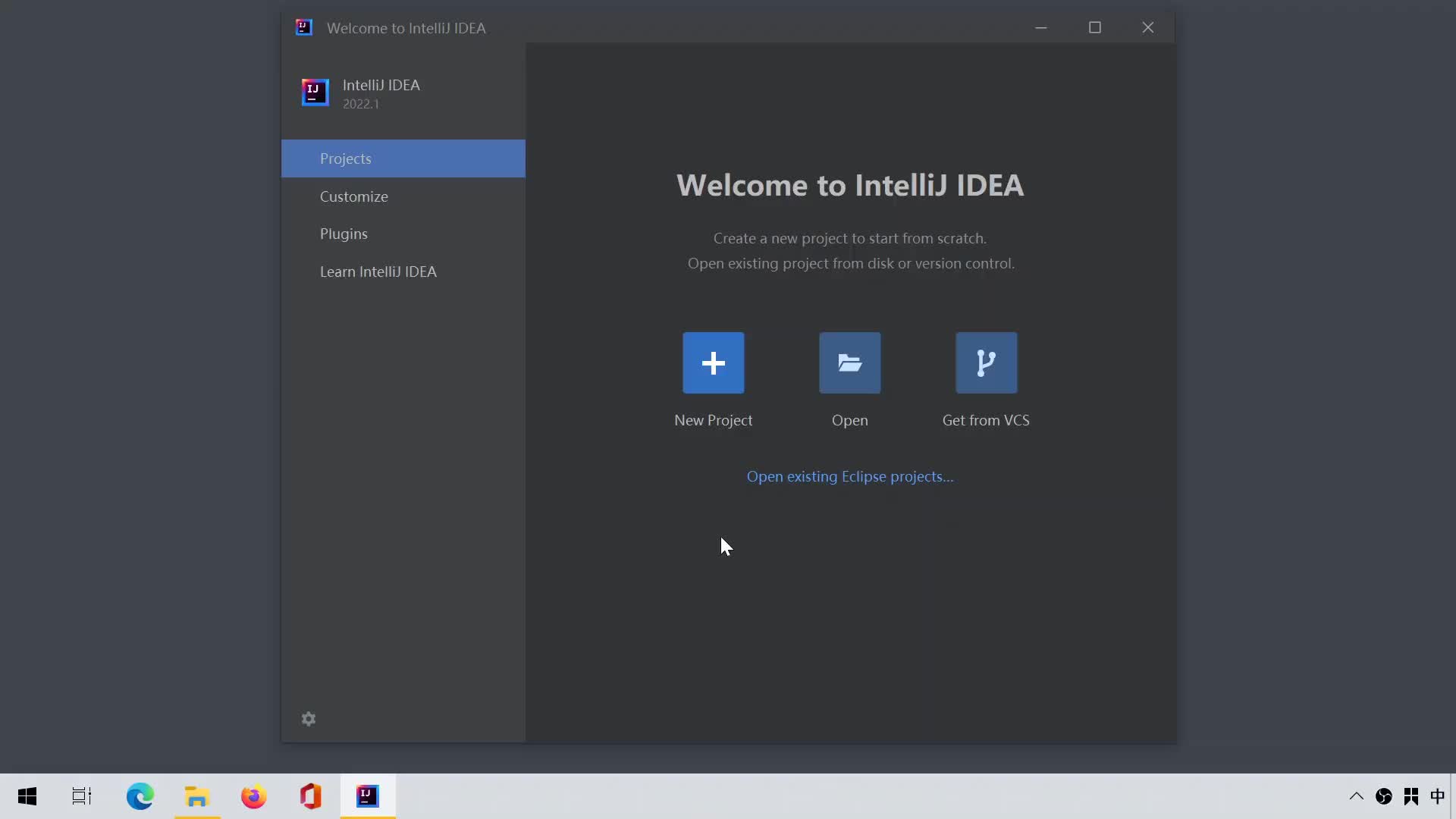
Task: Select the Projects tab
Action: [x=403, y=158]
